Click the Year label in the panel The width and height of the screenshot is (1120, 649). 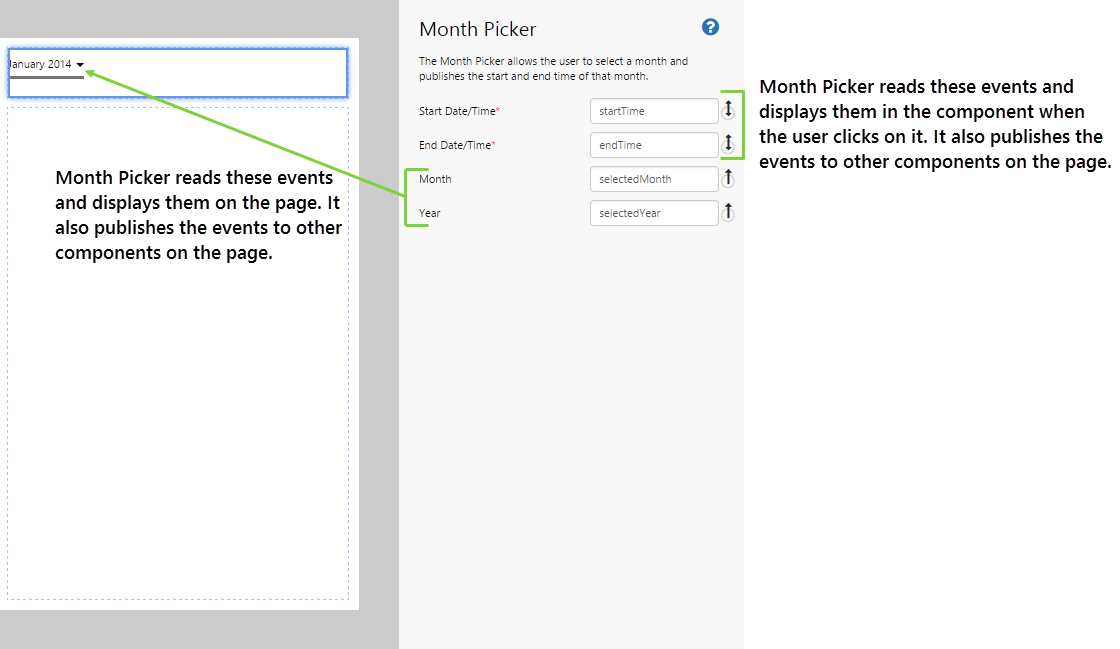429,213
